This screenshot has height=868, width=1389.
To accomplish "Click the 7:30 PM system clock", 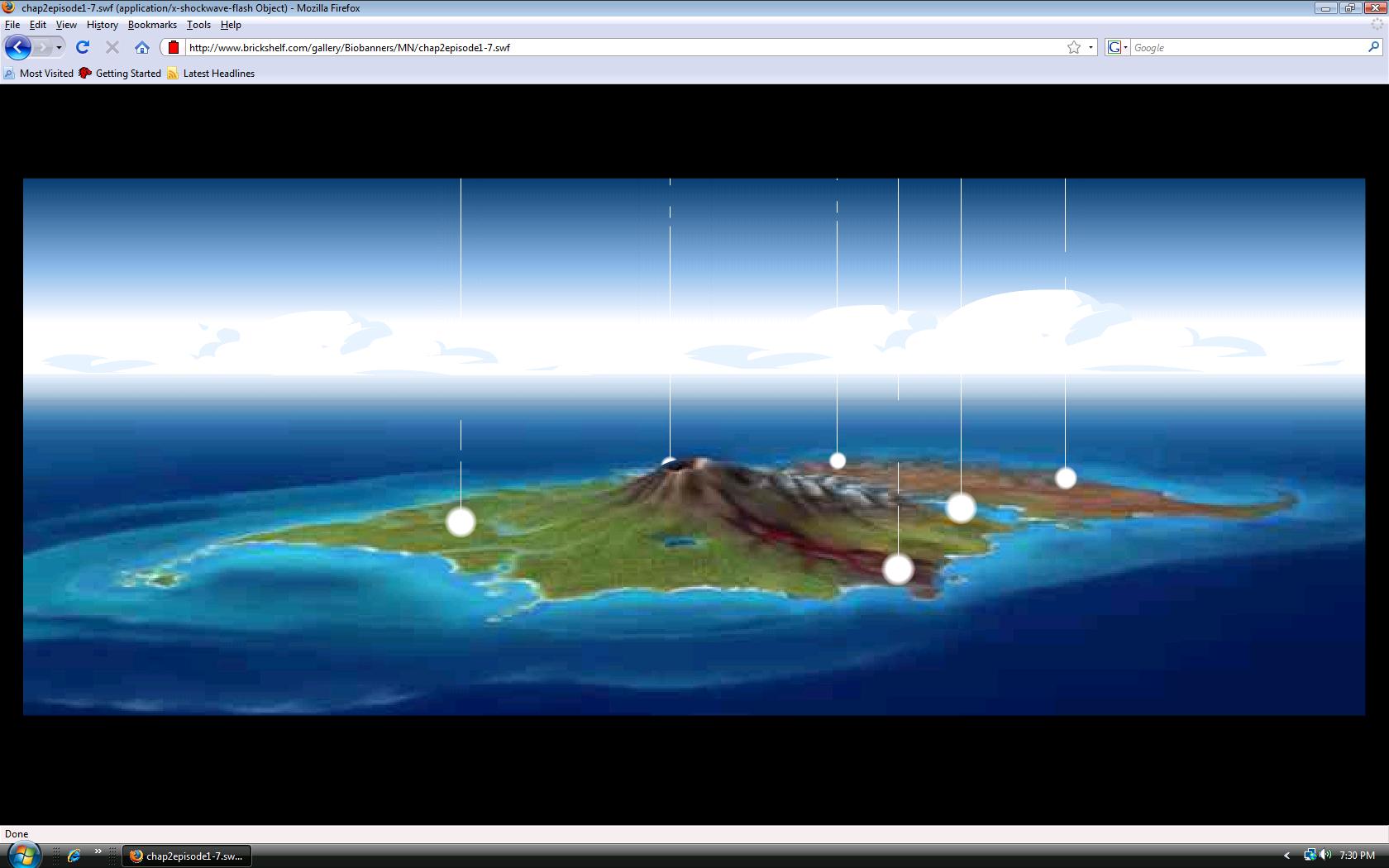I will tap(1358, 856).
